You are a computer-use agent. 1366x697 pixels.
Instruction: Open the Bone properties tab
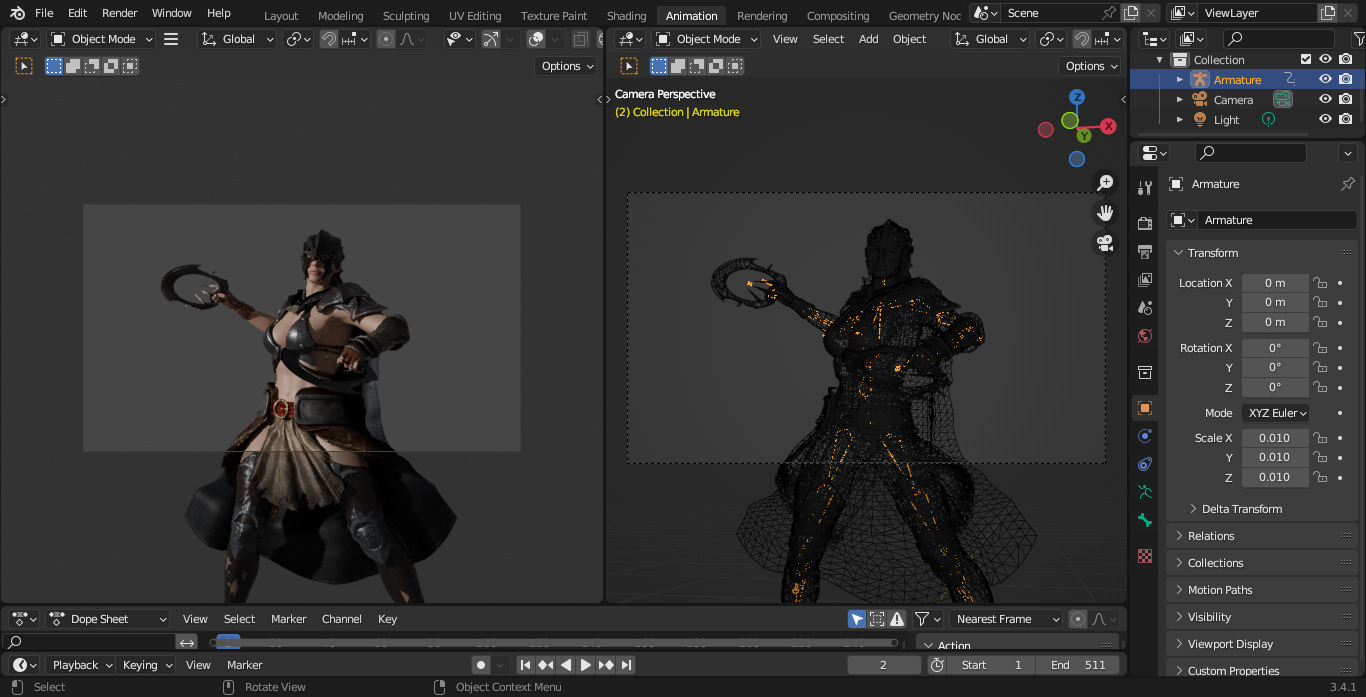click(x=1145, y=520)
